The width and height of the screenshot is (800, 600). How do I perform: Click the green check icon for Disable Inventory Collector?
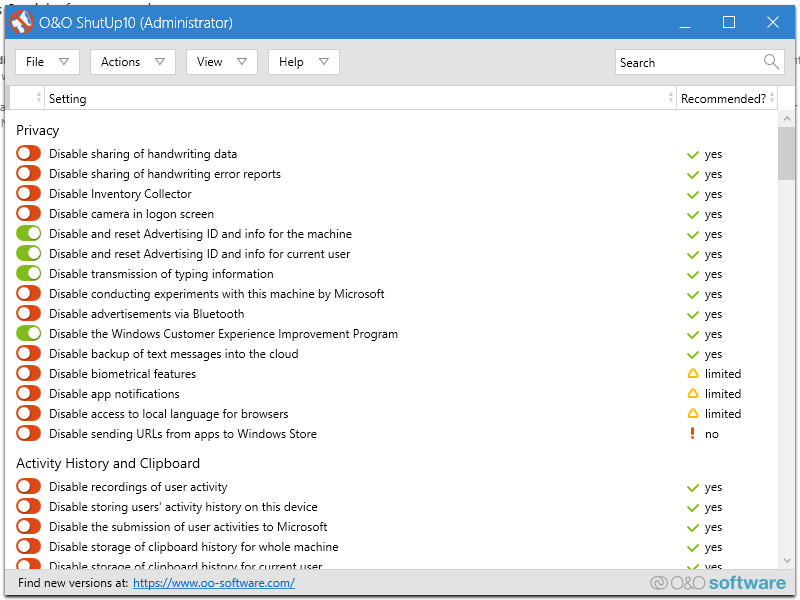pos(692,194)
